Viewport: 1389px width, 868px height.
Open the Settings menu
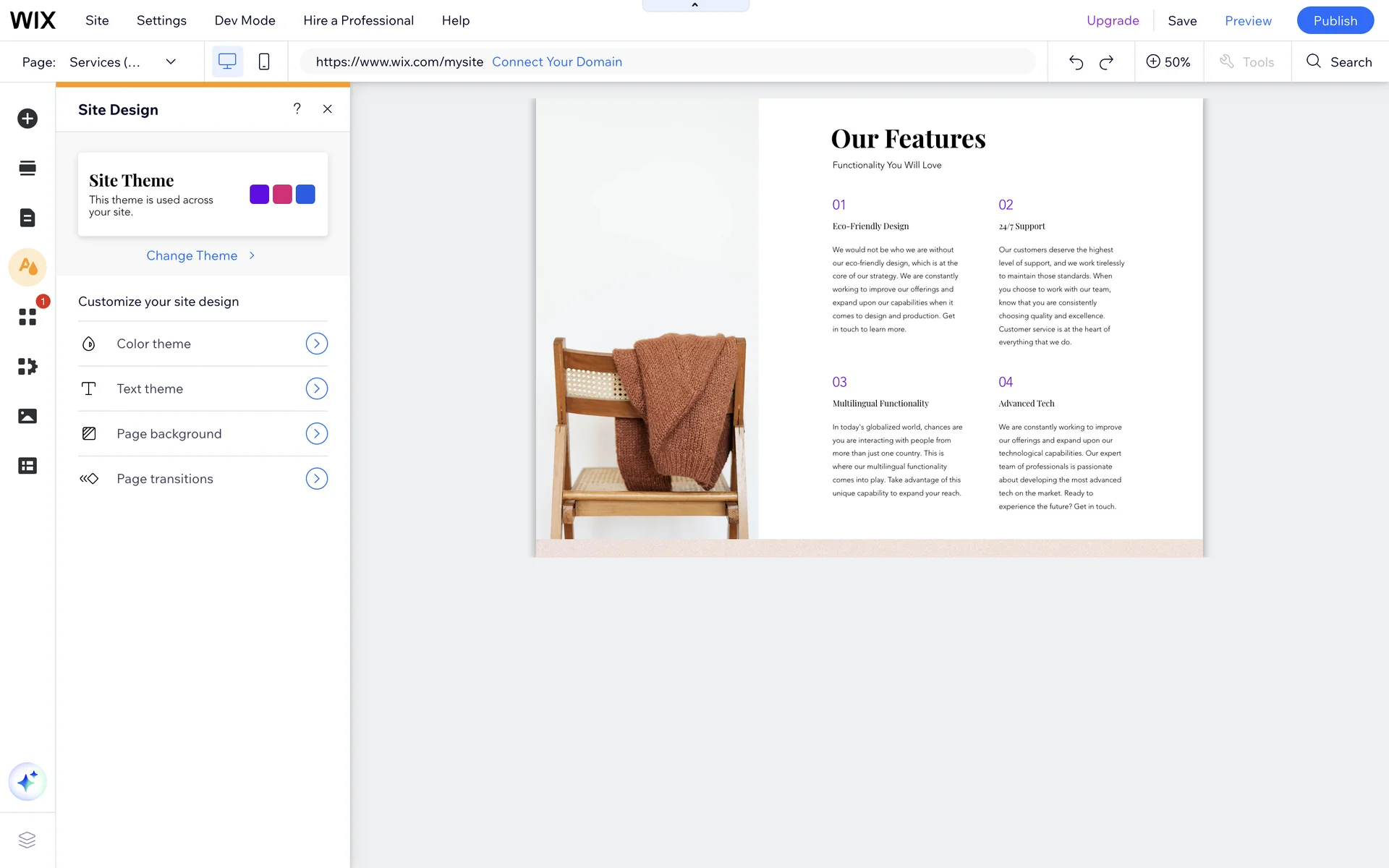(161, 20)
